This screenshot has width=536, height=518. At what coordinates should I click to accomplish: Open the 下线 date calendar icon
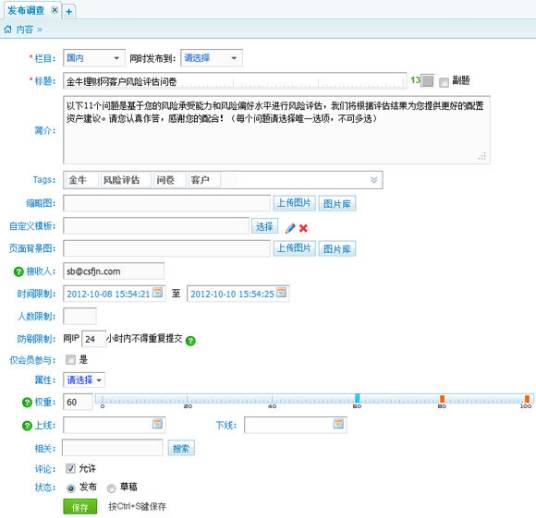pos(338,424)
